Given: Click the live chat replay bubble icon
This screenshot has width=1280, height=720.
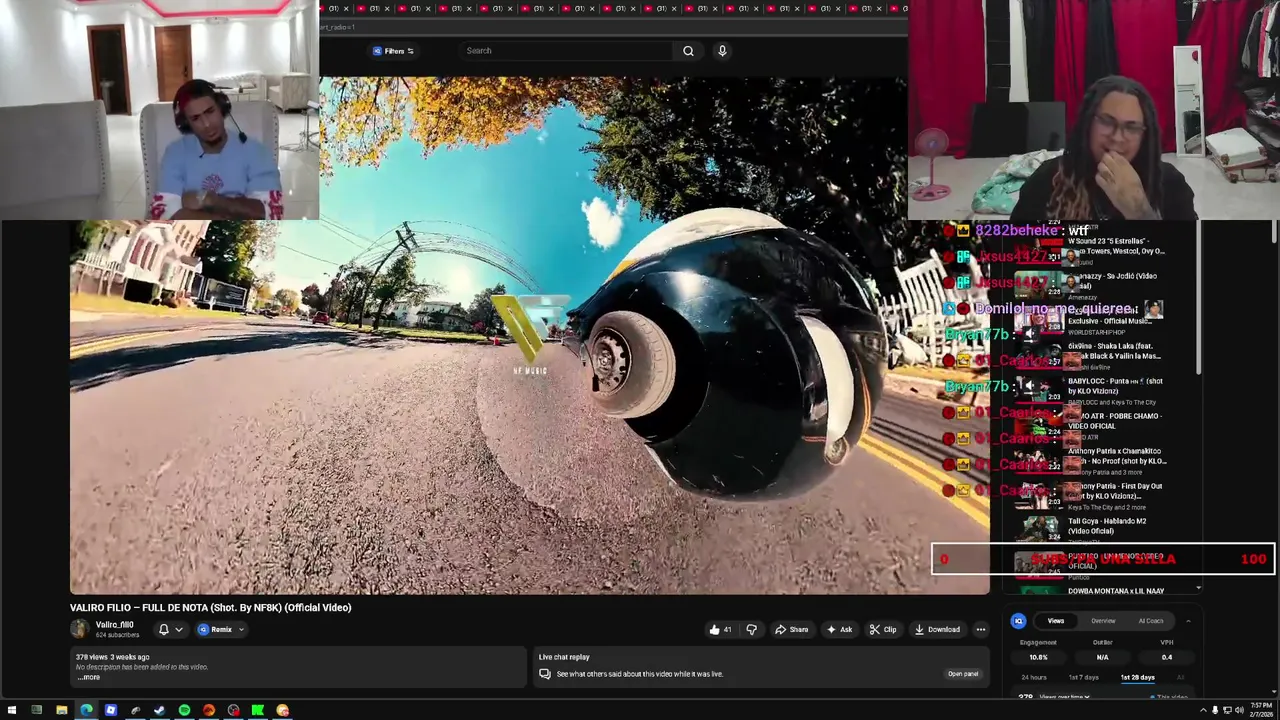Looking at the screenshot, I should (545, 674).
